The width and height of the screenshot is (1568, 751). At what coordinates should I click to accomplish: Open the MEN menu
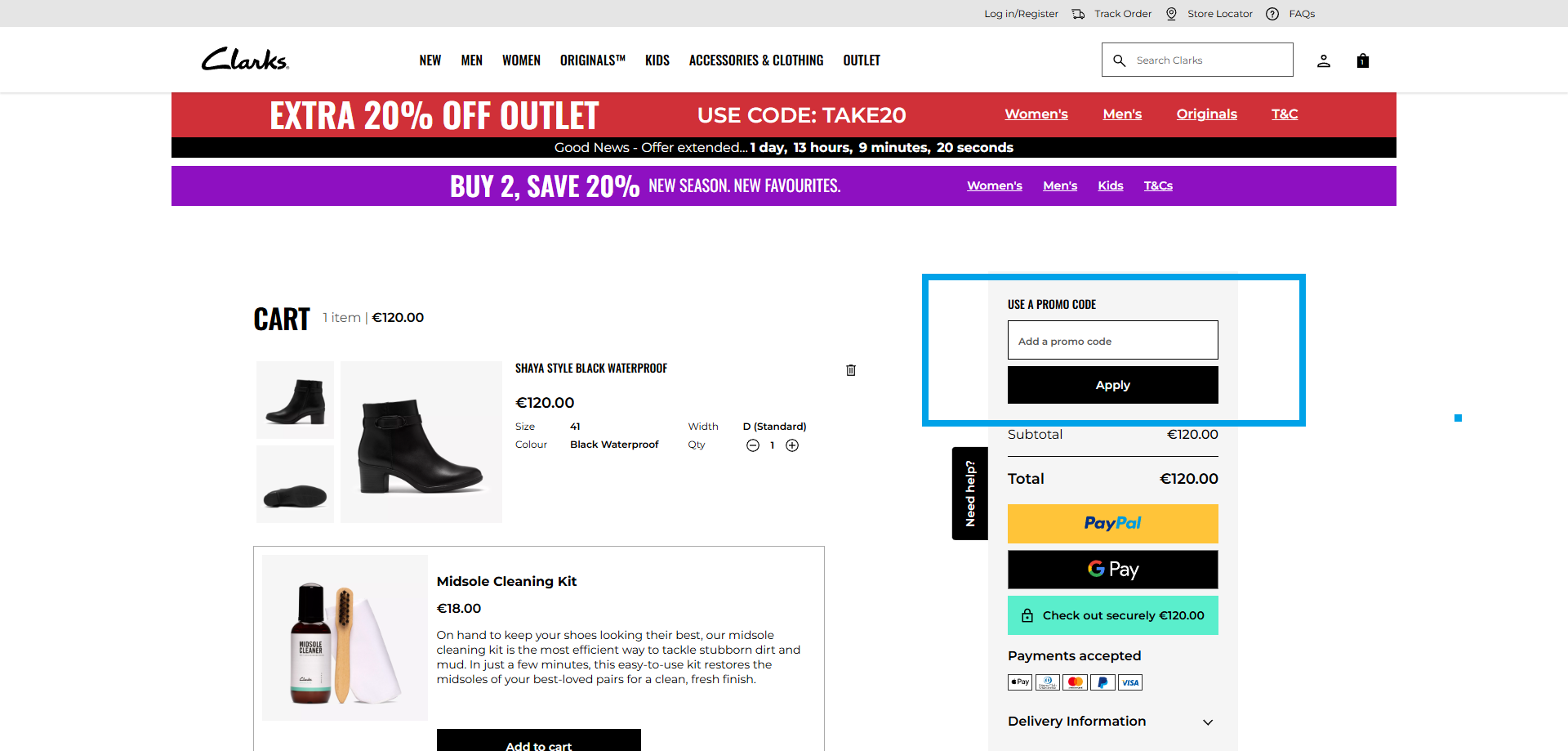tap(472, 60)
